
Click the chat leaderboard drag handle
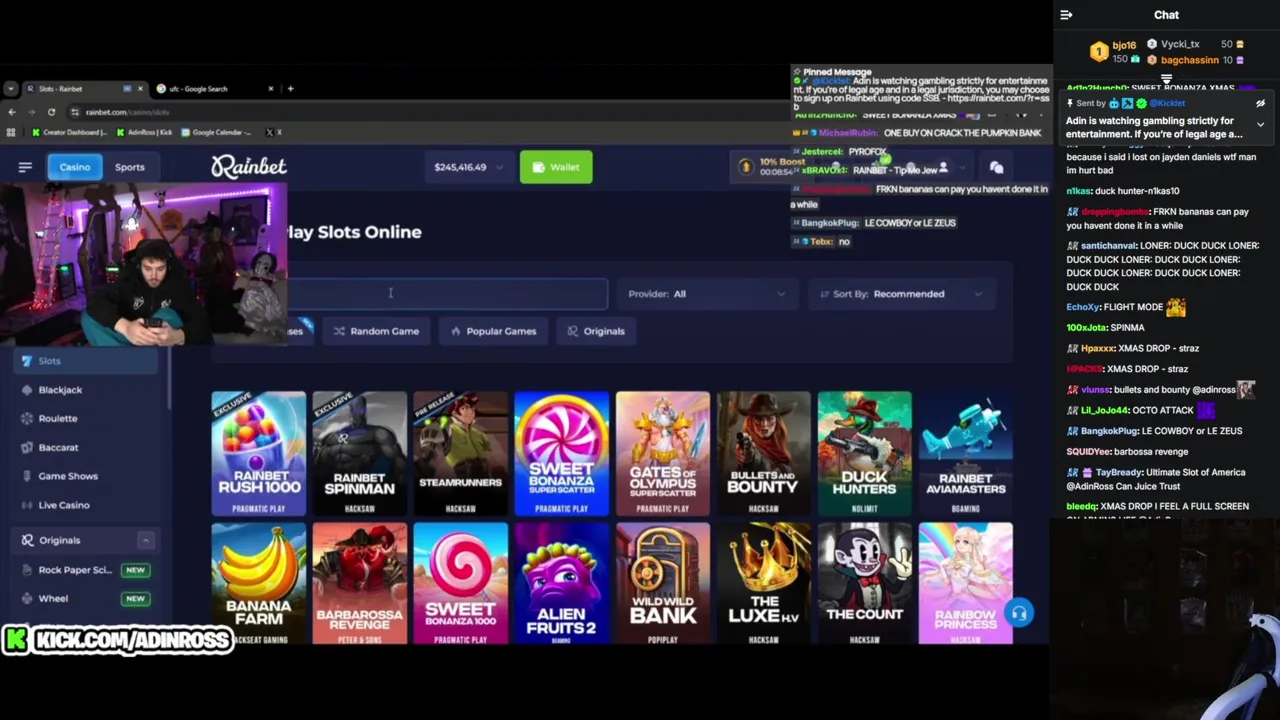[x=1166, y=78]
